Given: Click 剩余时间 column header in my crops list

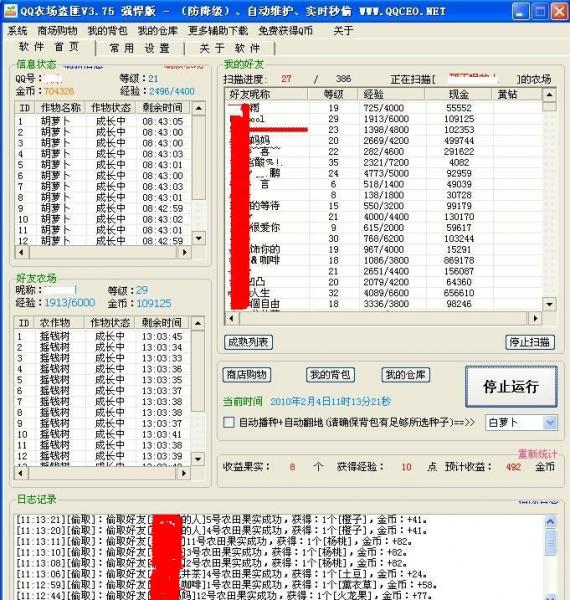Looking at the screenshot, I should (163, 108).
